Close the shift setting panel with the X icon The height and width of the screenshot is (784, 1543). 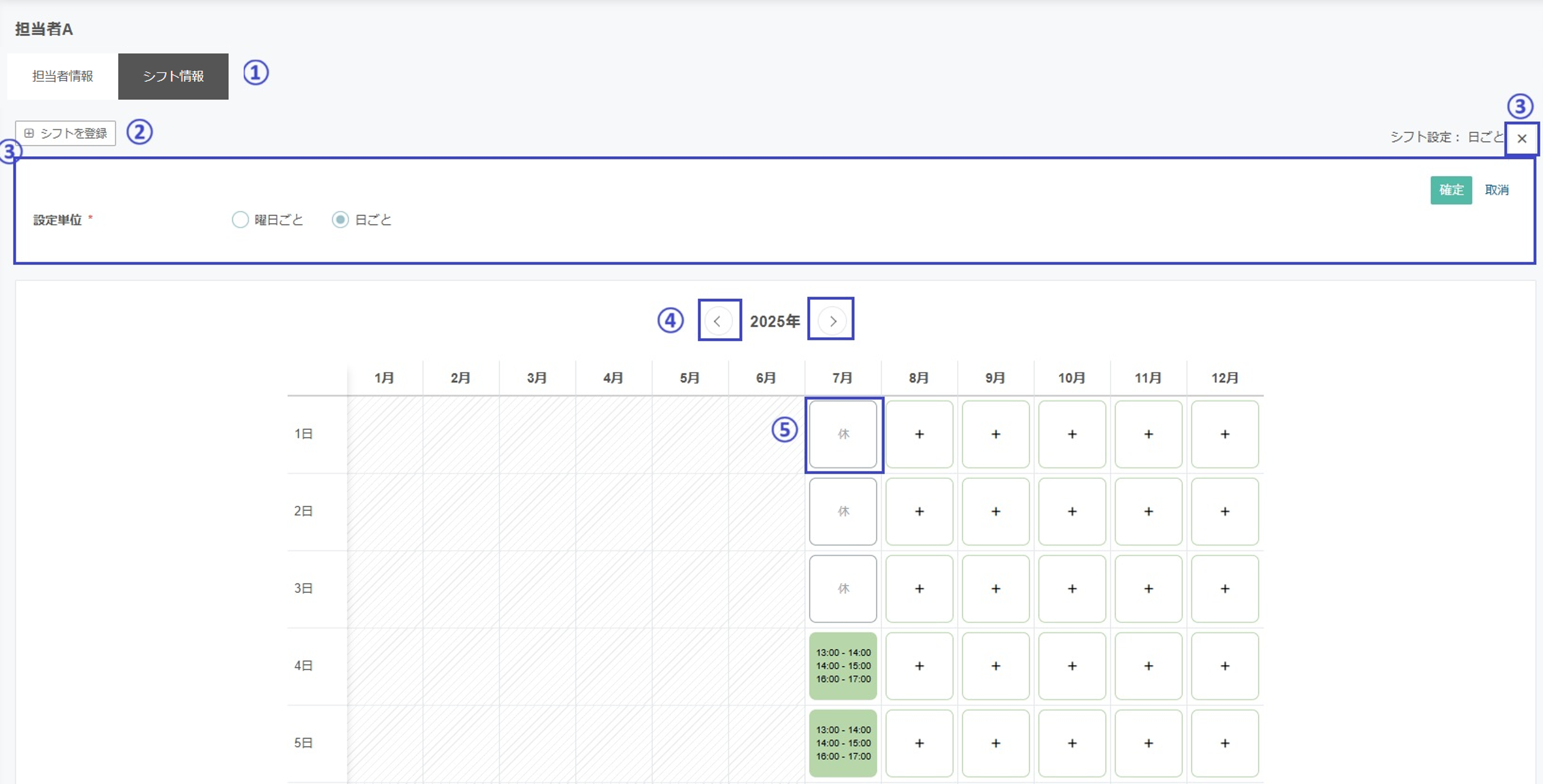click(x=1522, y=139)
